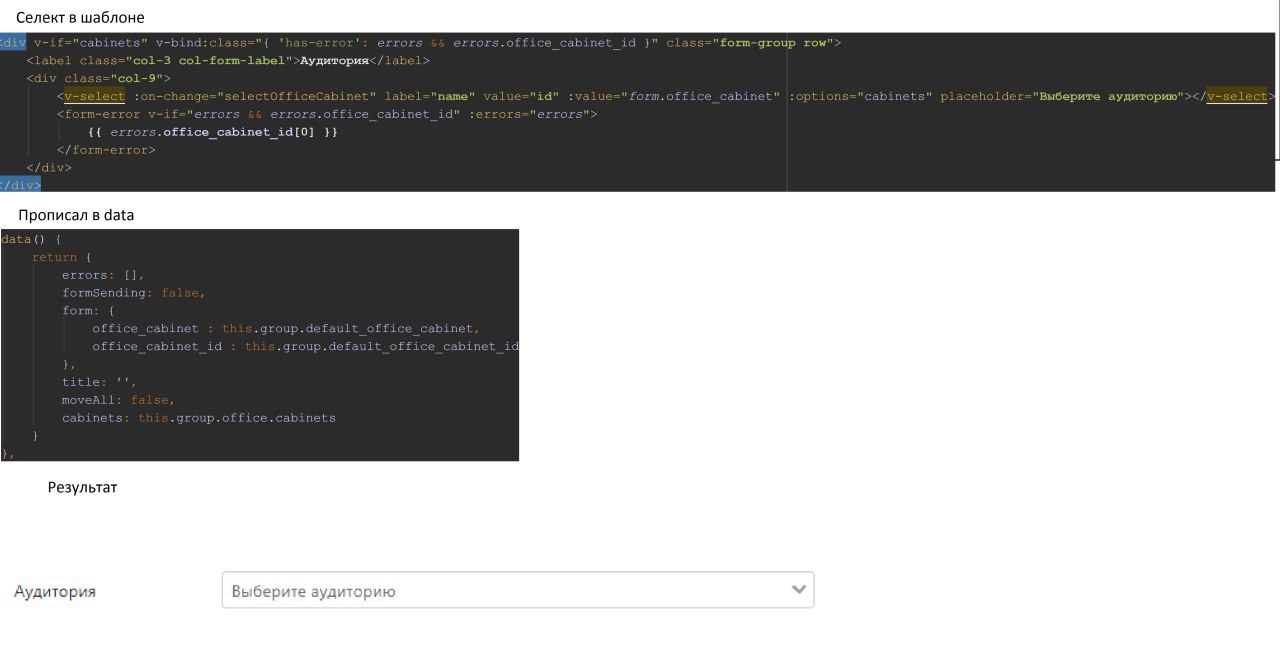Click the 'errors.office_cabinet_id[0]' interpolation line
The image size is (1280, 662).
(213, 132)
